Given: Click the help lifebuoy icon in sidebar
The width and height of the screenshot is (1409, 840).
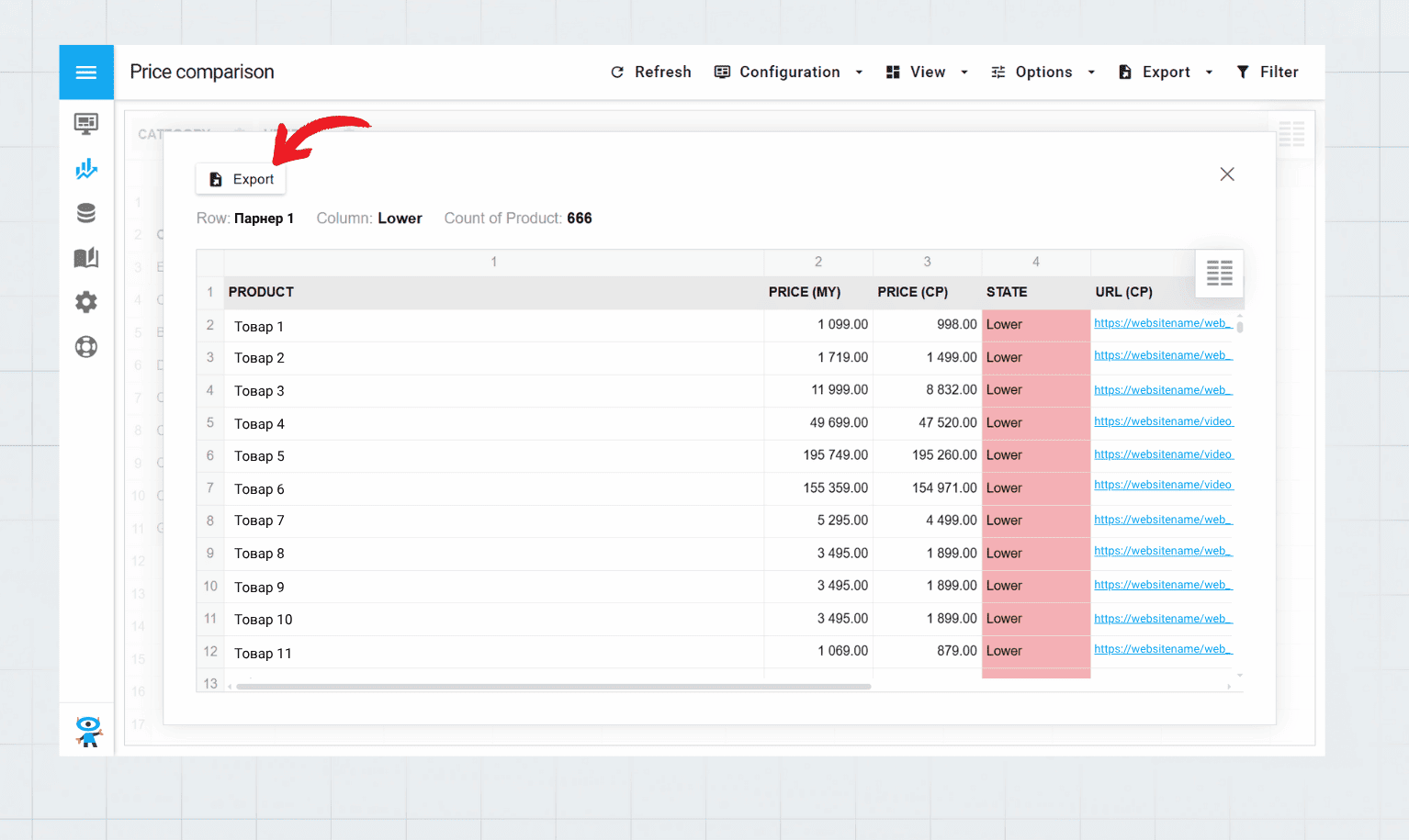Looking at the screenshot, I should pos(85,346).
